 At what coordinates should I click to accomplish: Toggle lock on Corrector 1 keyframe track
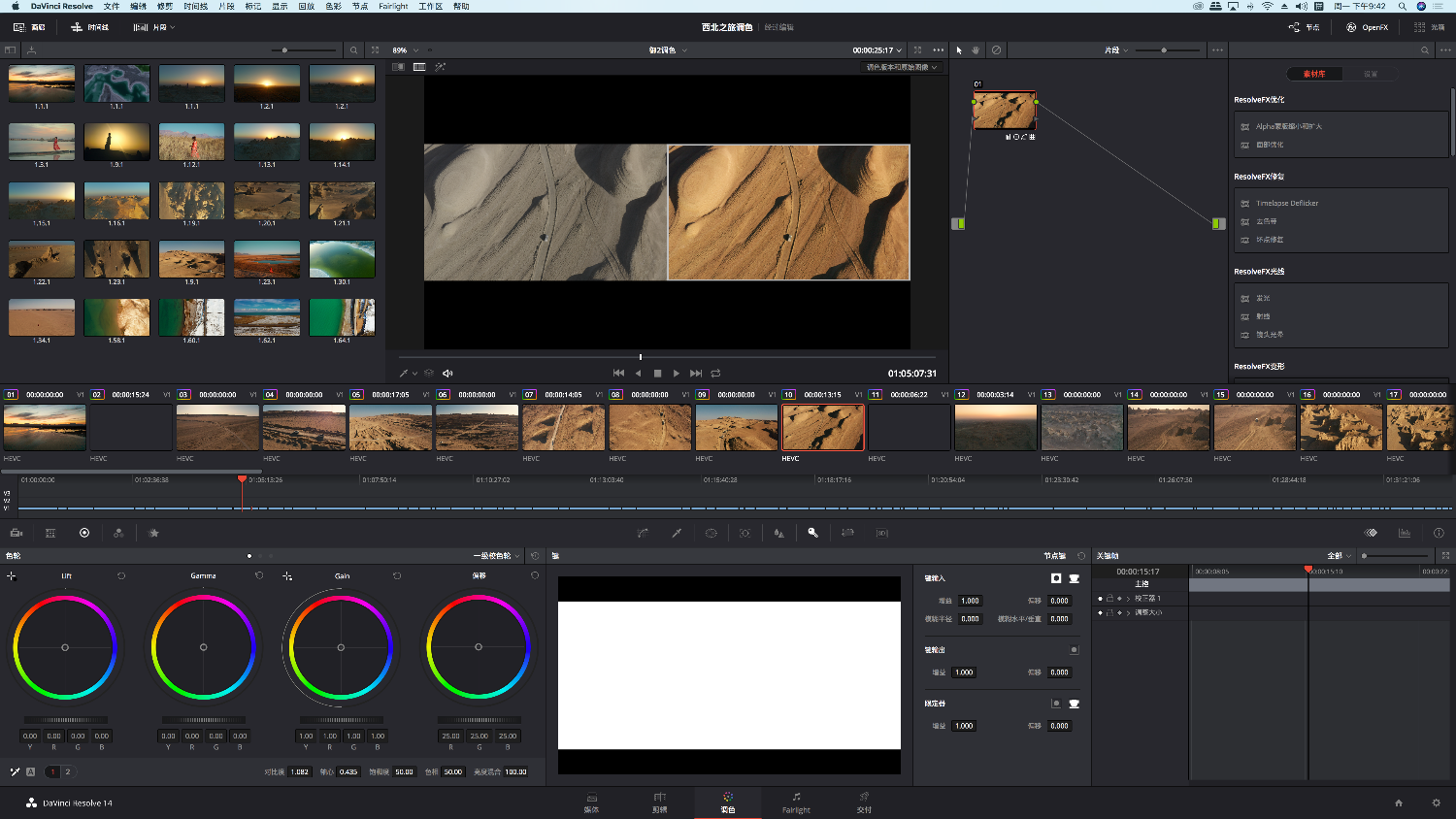(1109, 599)
